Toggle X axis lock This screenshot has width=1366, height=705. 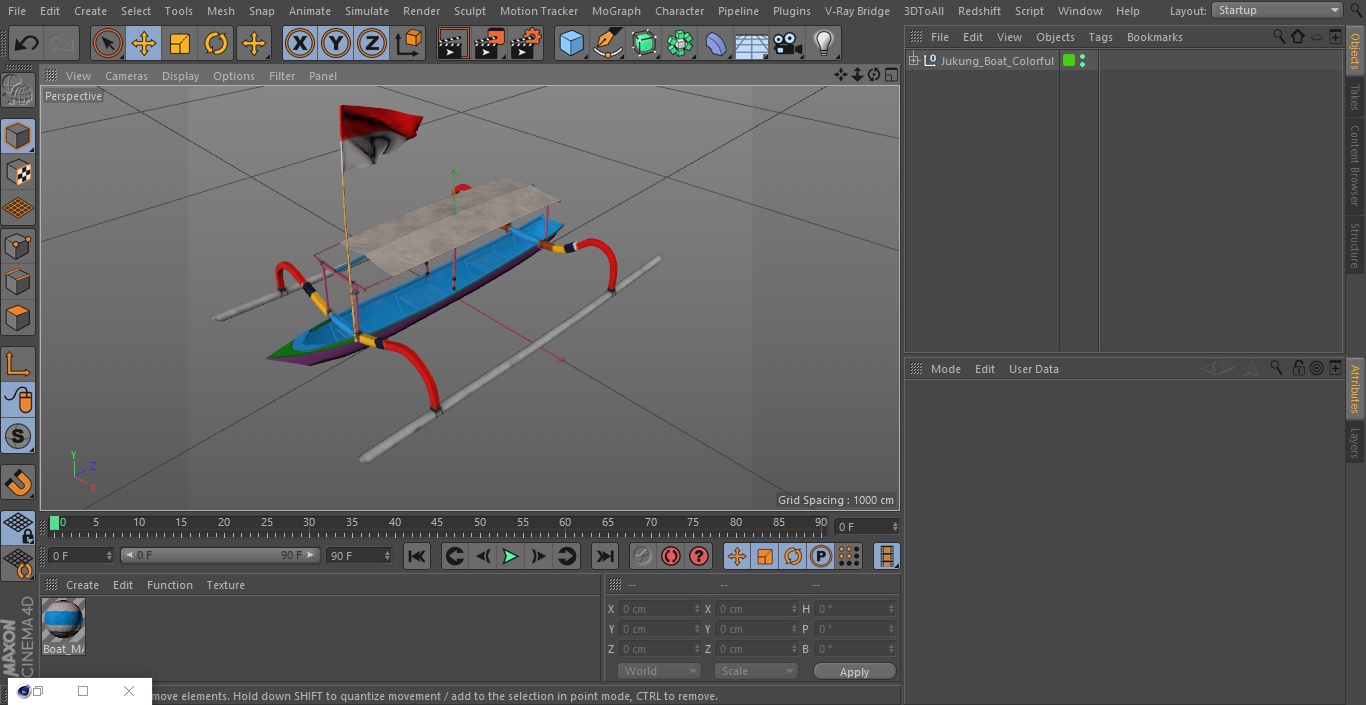click(300, 43)
